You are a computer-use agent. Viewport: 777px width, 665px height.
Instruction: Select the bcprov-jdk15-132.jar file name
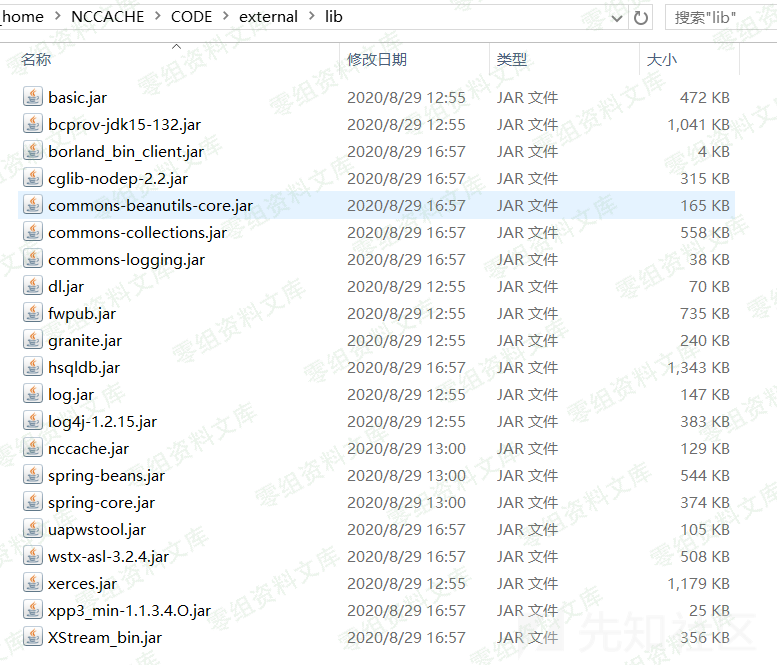coord(124,125)
